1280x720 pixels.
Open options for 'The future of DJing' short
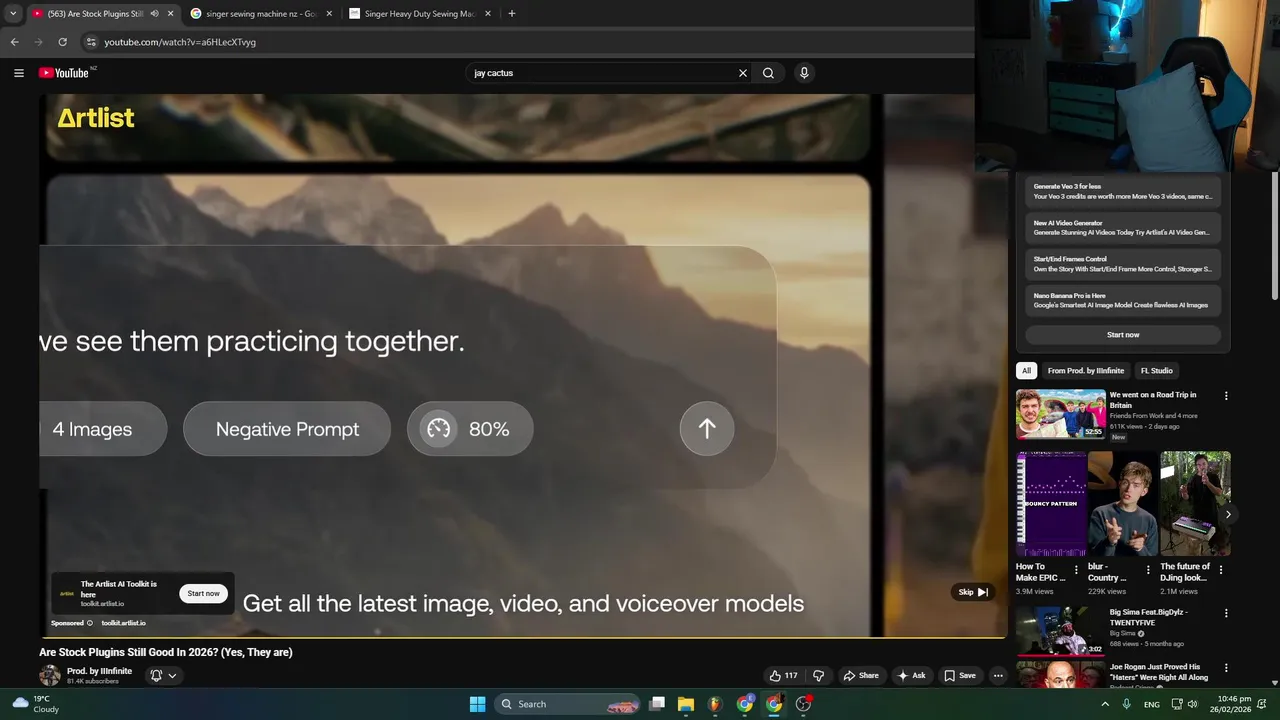1221,569
